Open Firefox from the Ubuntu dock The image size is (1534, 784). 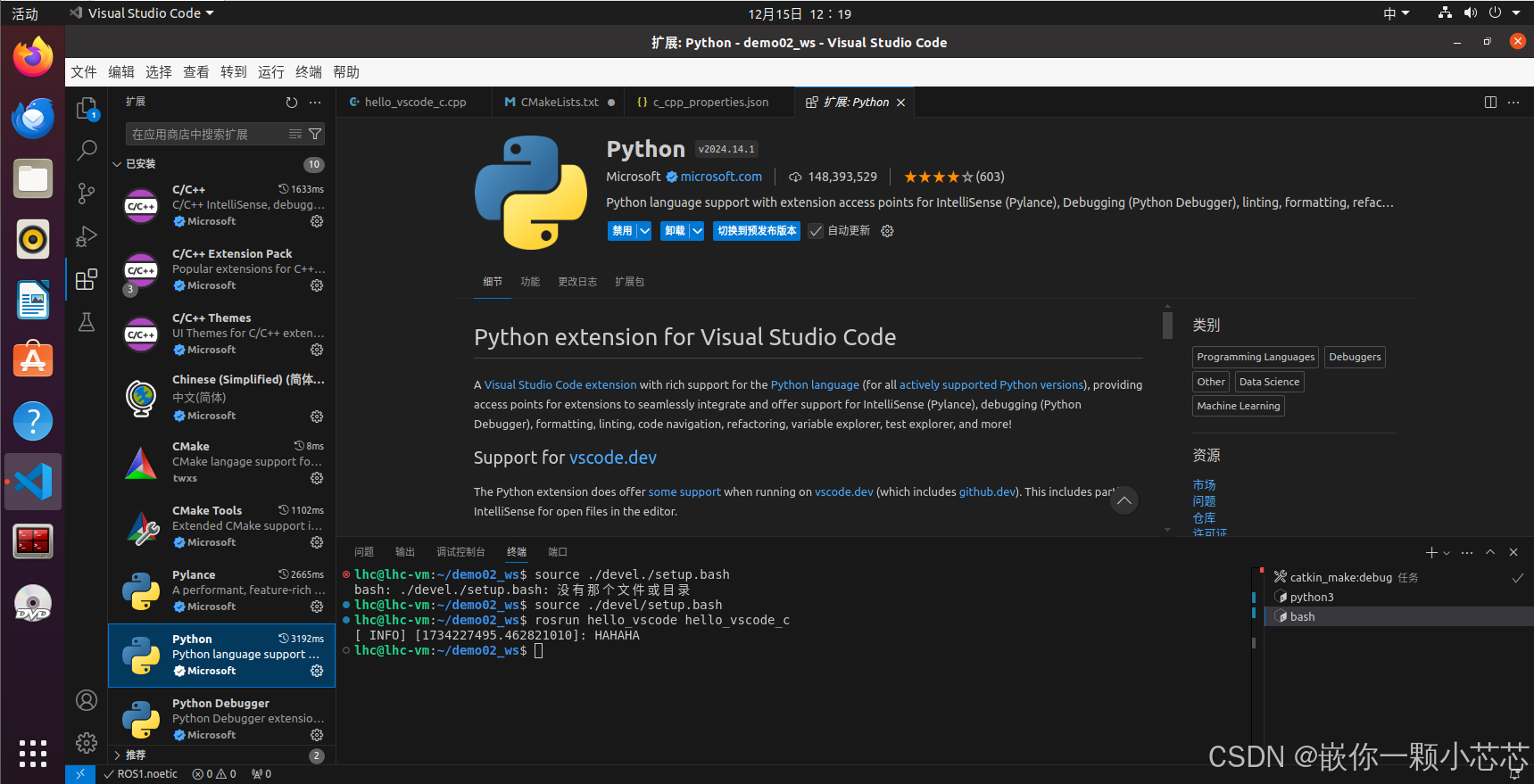click(33, 58)
